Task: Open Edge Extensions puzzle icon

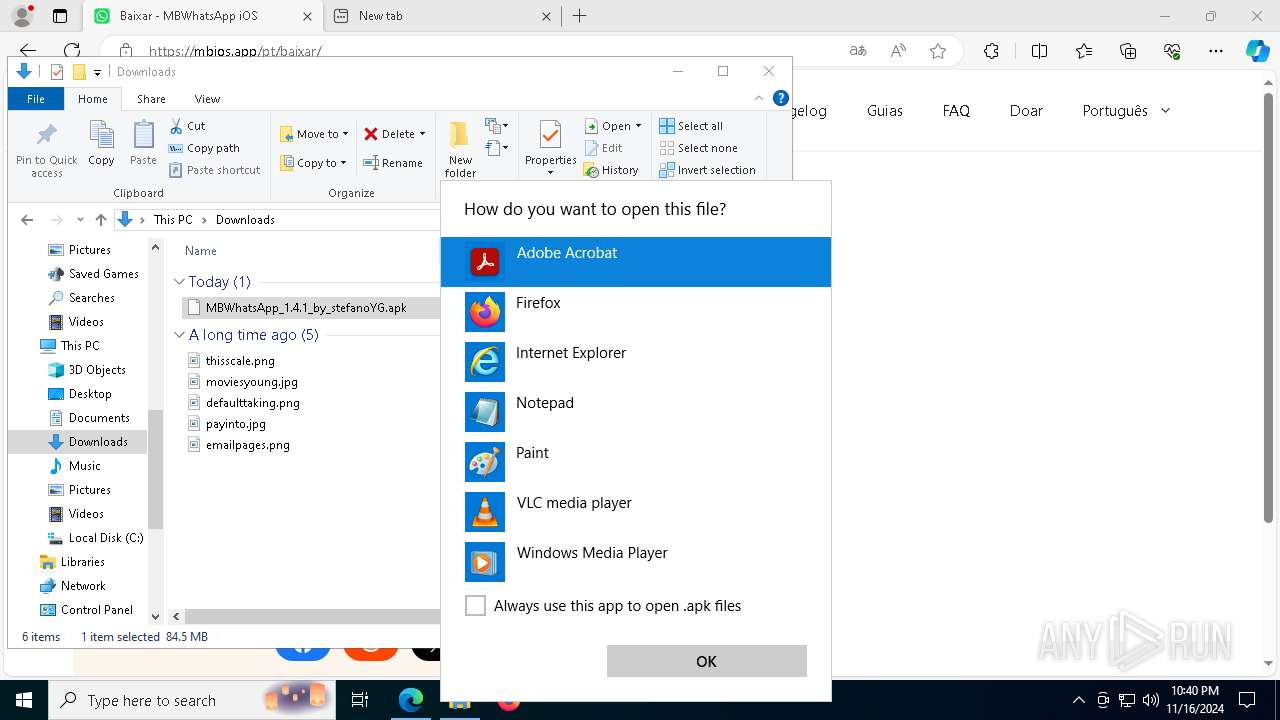Action: 991,51
